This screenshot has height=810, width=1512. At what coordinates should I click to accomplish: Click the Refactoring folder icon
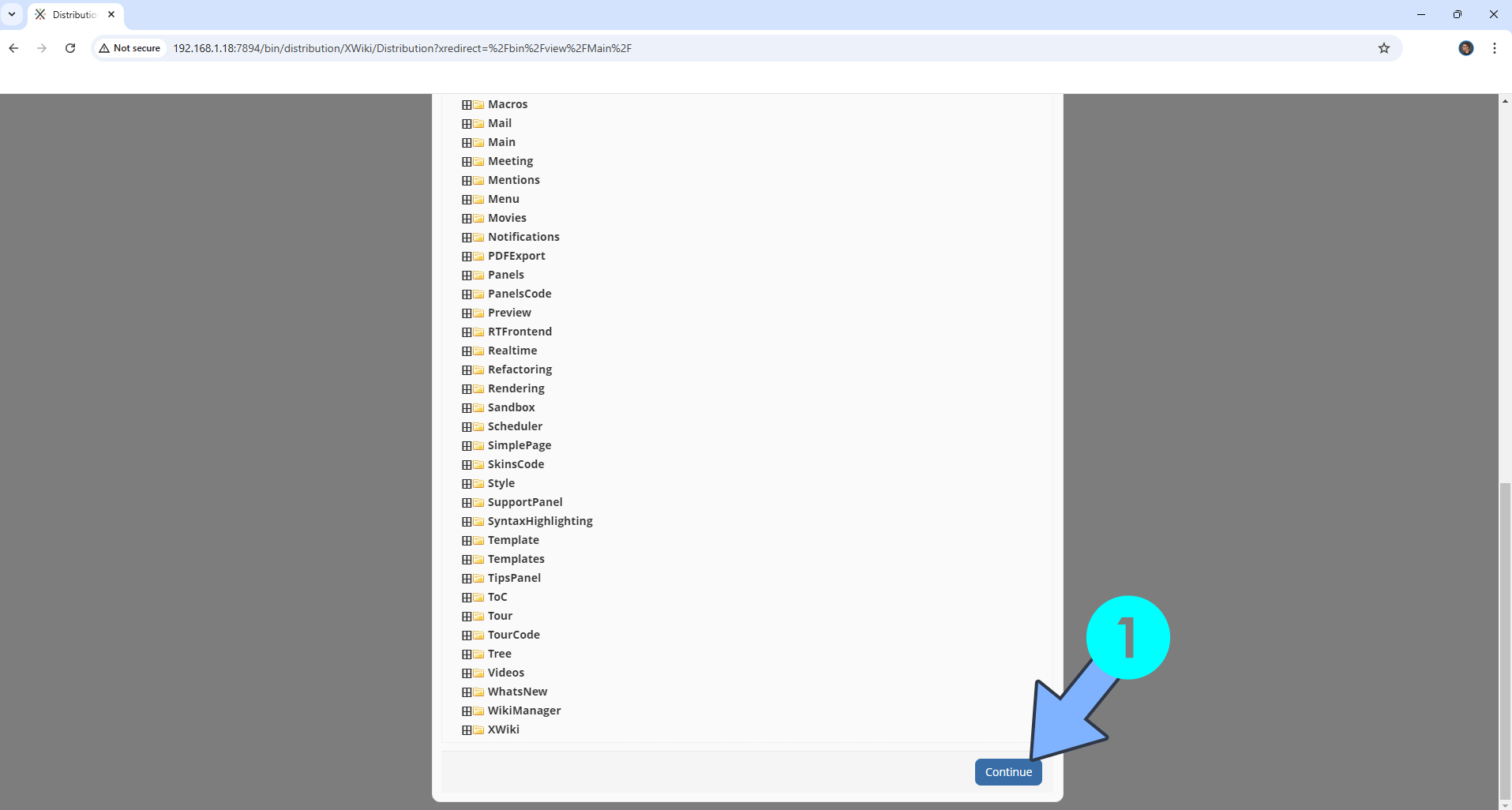tap(478, 370)
